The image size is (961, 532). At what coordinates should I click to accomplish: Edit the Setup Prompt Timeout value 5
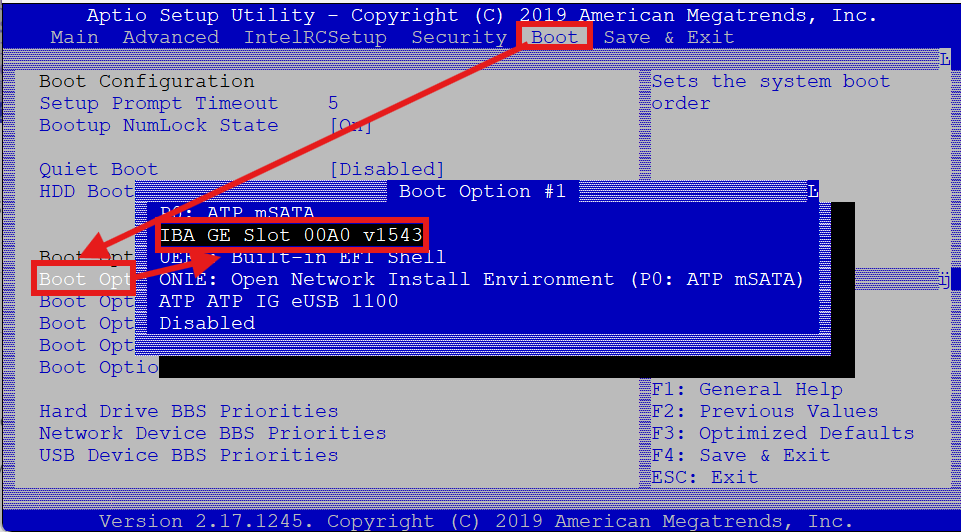click(x=333, y=103)
